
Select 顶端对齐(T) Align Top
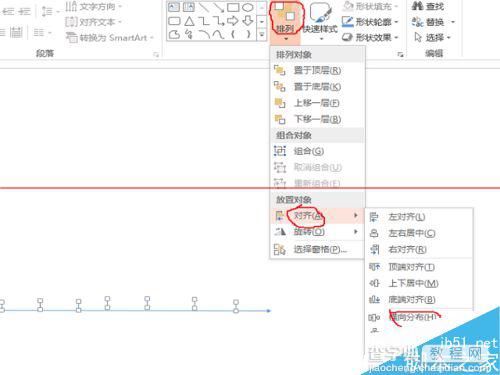click(419, 267)
